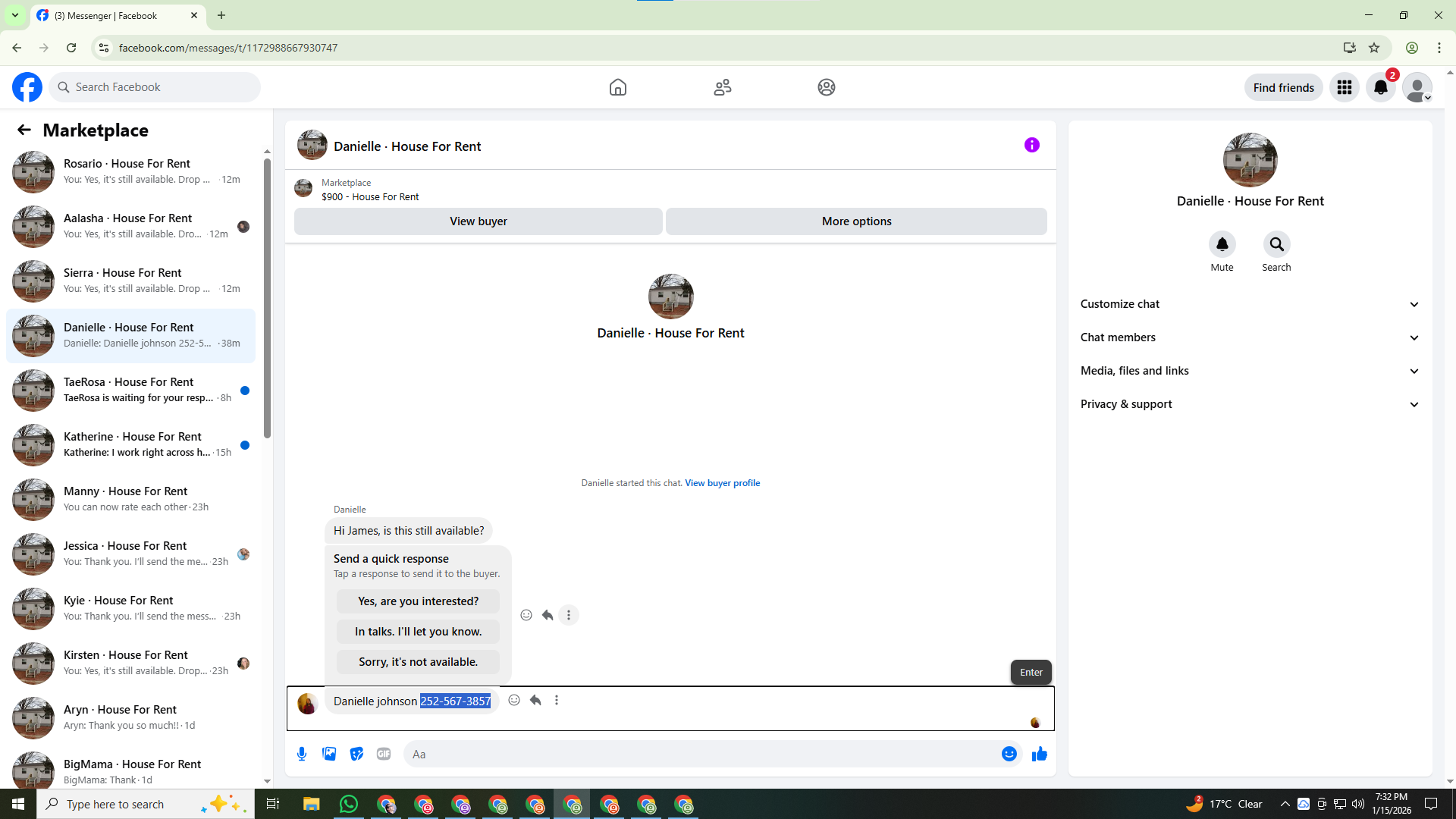Send quick response "Sorry, it's not available."
Image resolution: width=1456 pixels, height=819 pixels.
[x=418, y=662]
